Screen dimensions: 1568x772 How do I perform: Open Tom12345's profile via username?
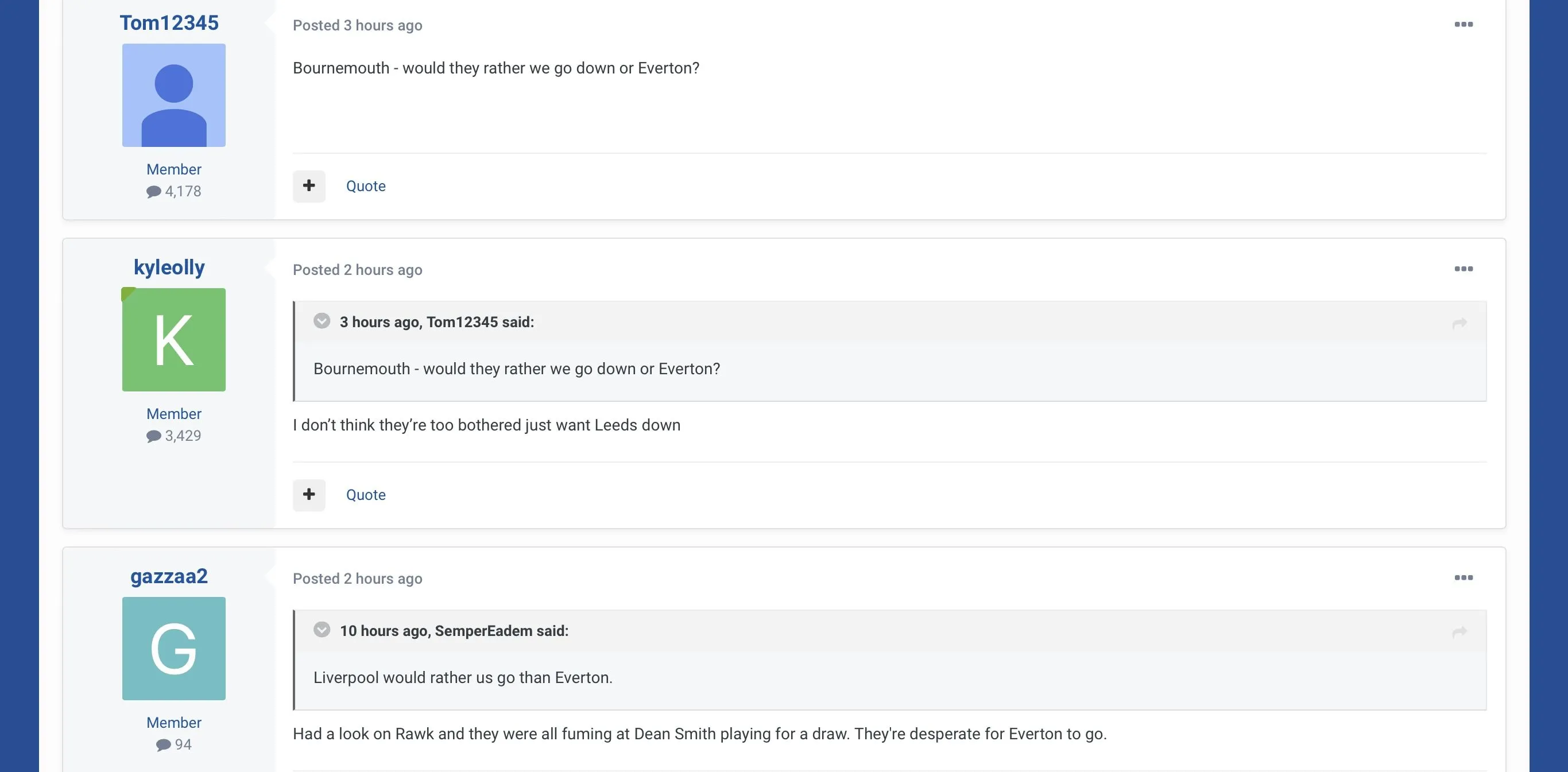tap(169, 22)
